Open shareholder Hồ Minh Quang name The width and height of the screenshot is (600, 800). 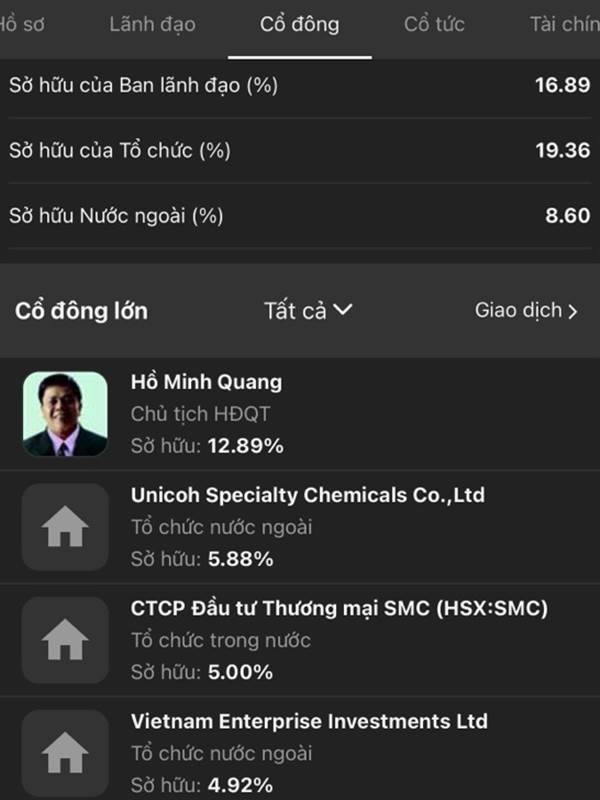click(206, 382)
